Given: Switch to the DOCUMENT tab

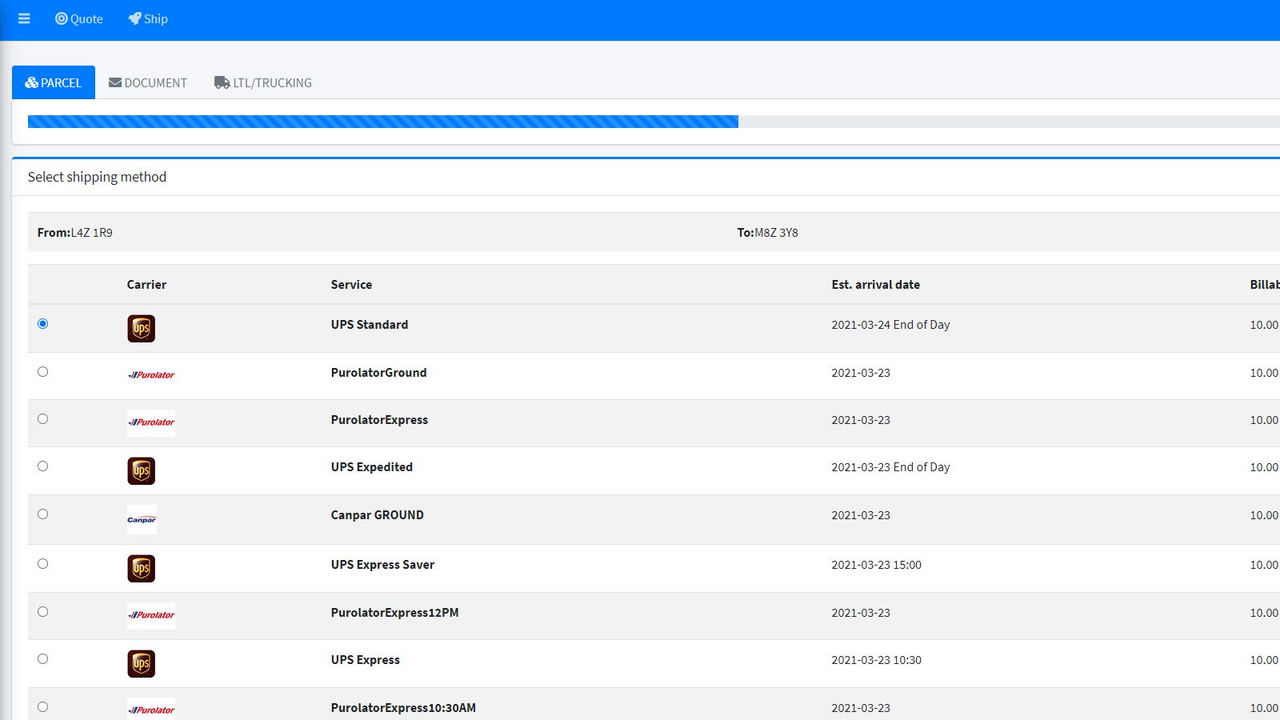Looking at the screenshot, I should [x=148, y=82].
